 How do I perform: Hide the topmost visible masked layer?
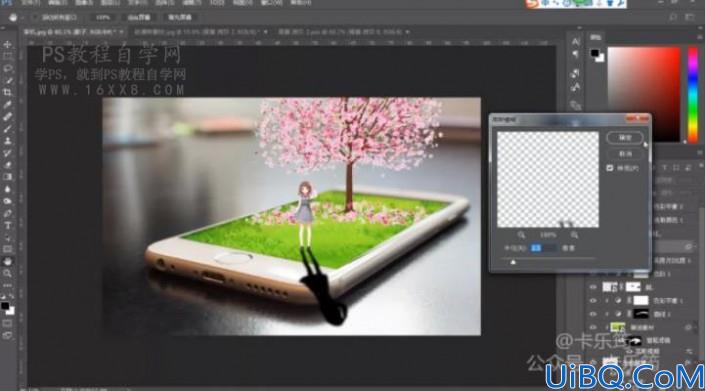click(593, 287)
